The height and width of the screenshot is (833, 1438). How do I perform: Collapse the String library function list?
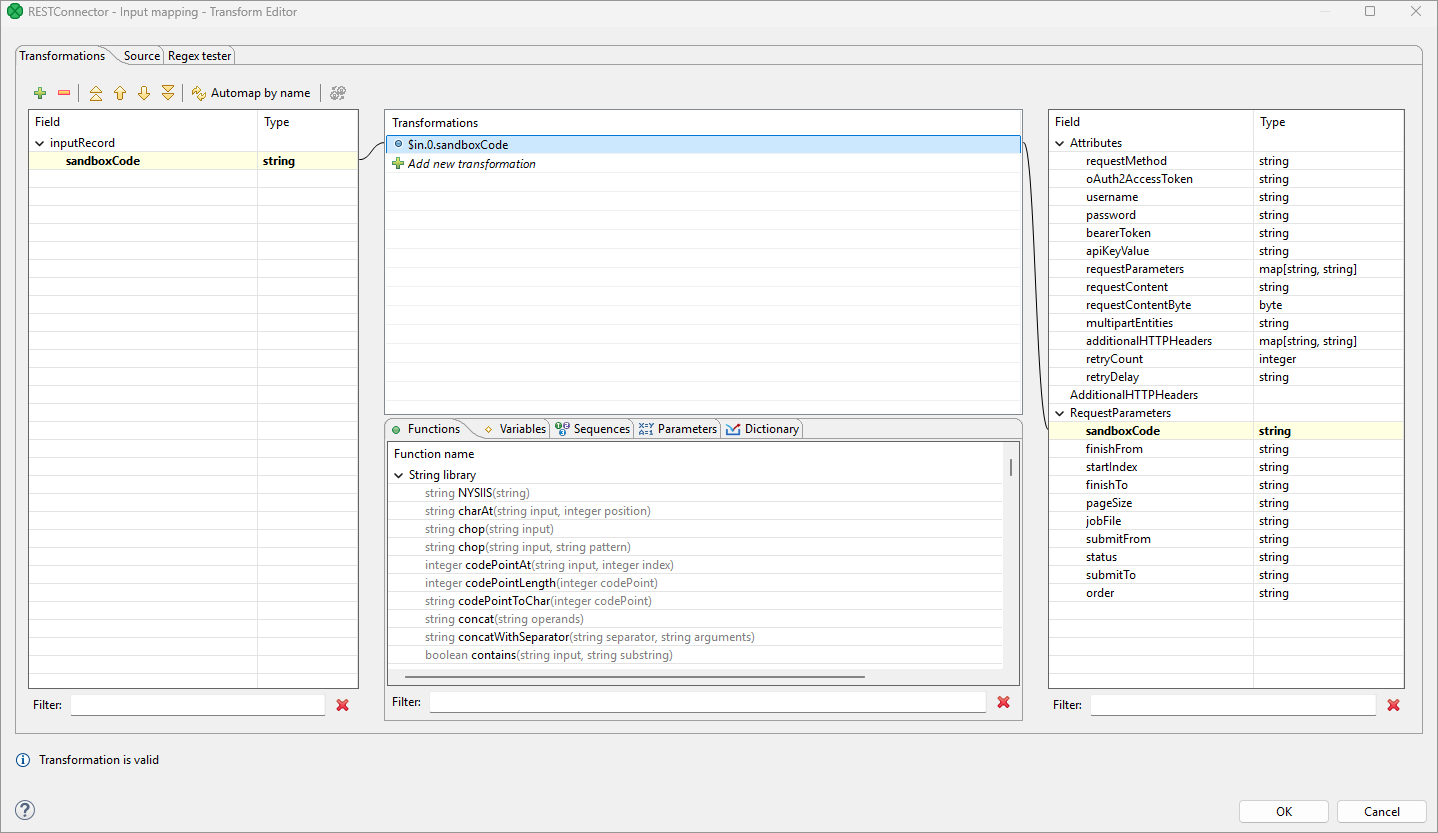pyautogui.click(x=398, y=474)
